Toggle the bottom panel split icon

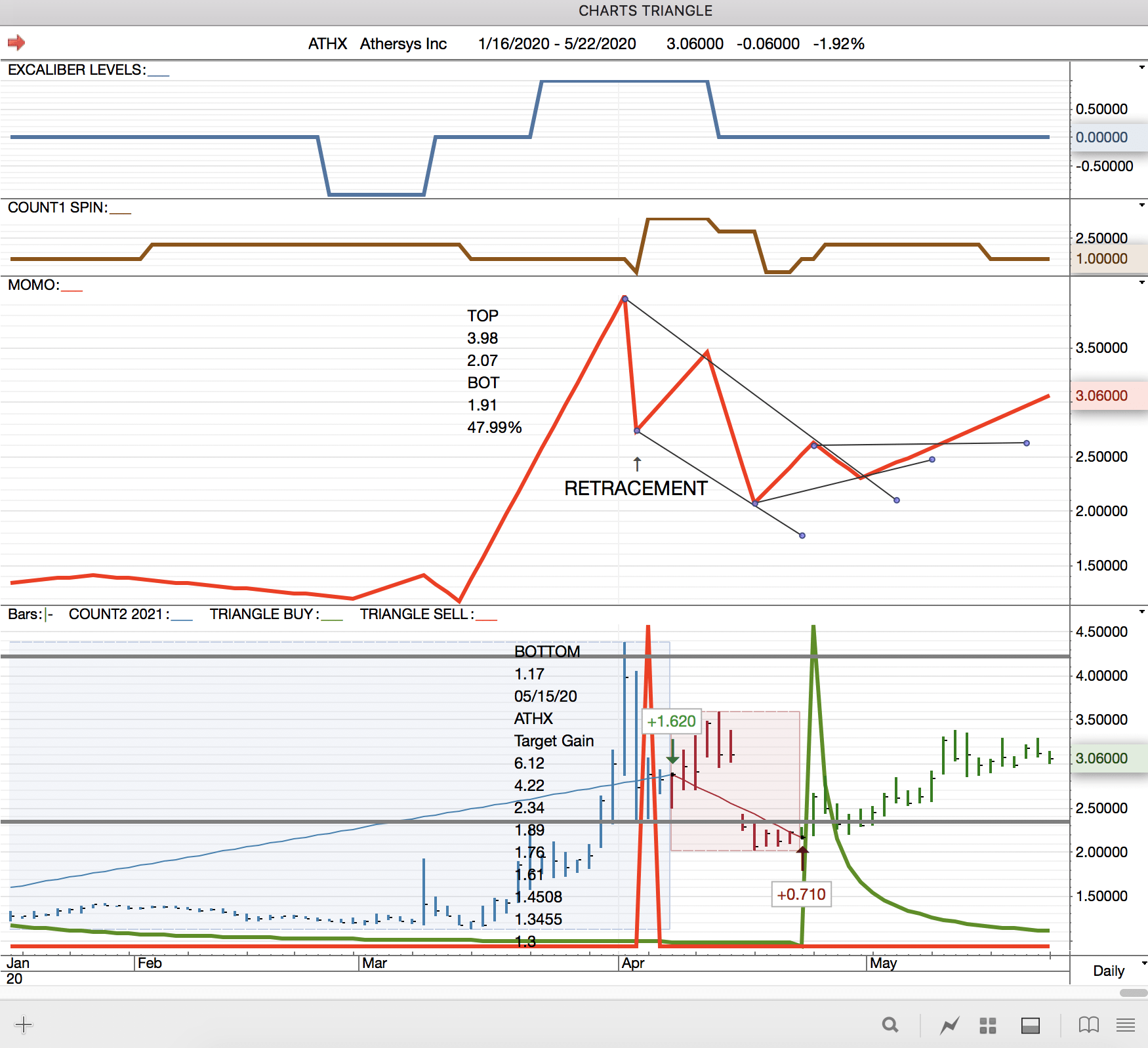tap(1030, 1025)
